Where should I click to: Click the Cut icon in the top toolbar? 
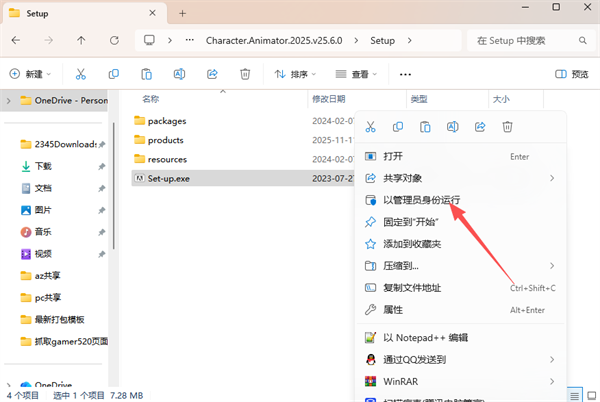tap(81, 74)
